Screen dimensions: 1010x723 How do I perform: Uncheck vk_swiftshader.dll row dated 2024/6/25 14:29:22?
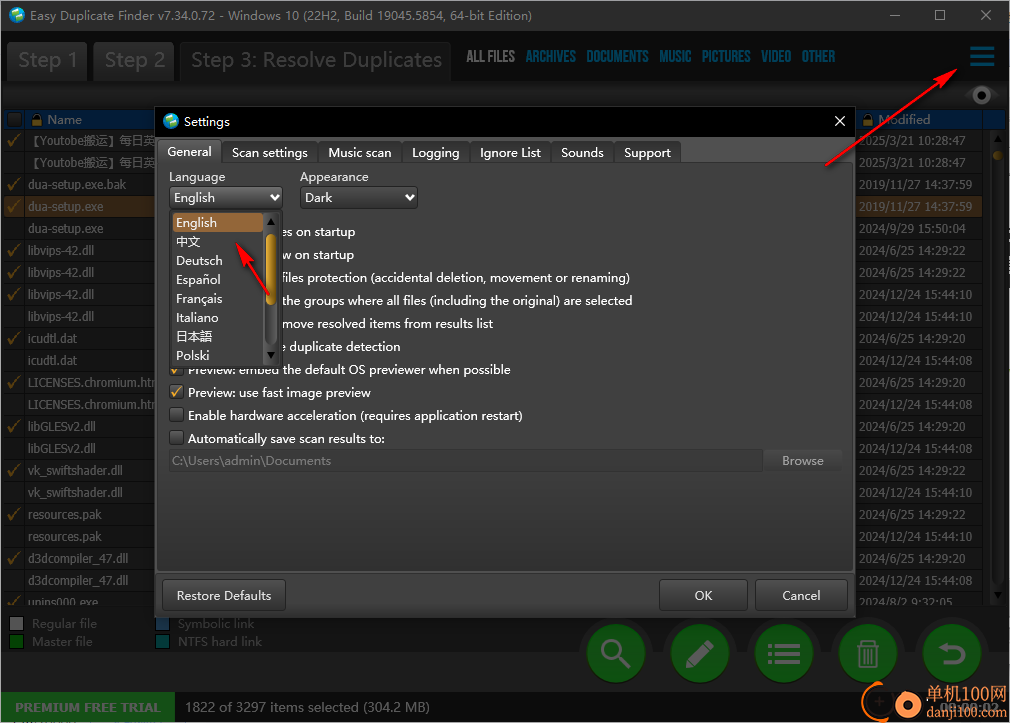(14, 471)
